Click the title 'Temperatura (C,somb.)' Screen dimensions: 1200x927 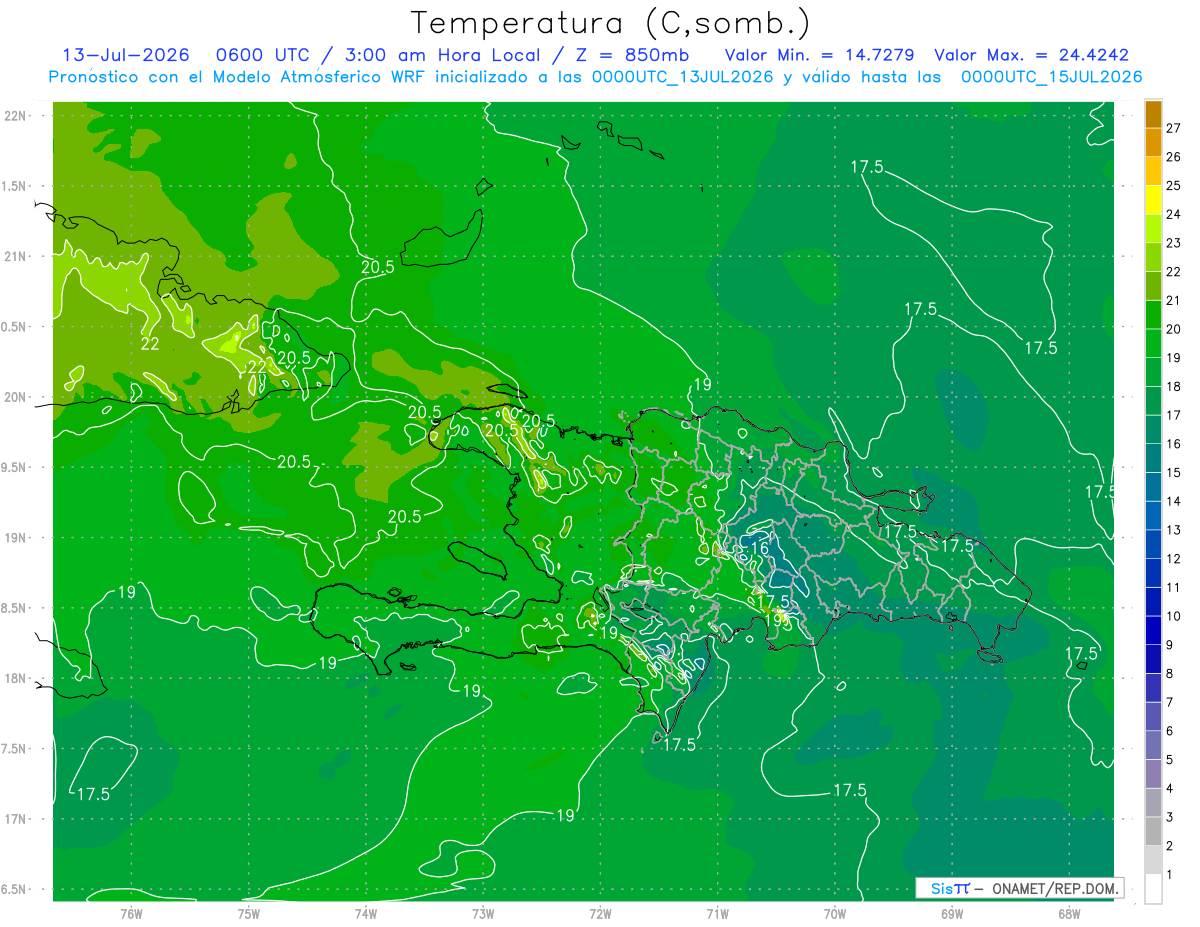[610, 23]
